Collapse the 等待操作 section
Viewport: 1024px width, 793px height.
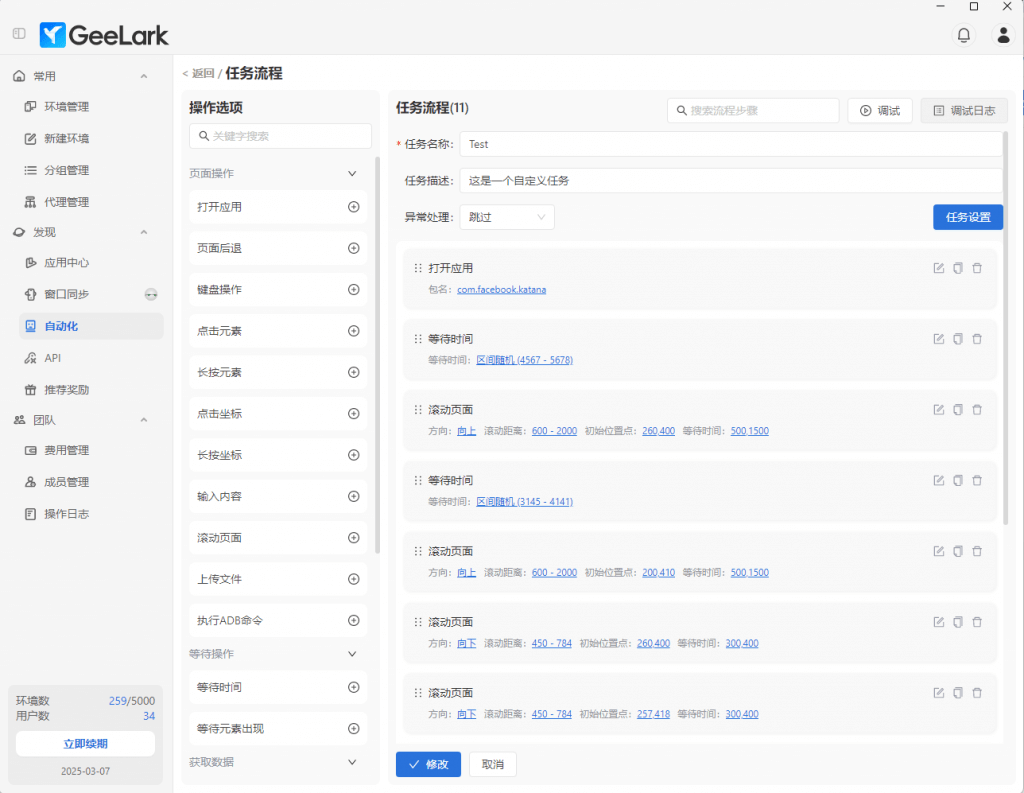(352, 654)
